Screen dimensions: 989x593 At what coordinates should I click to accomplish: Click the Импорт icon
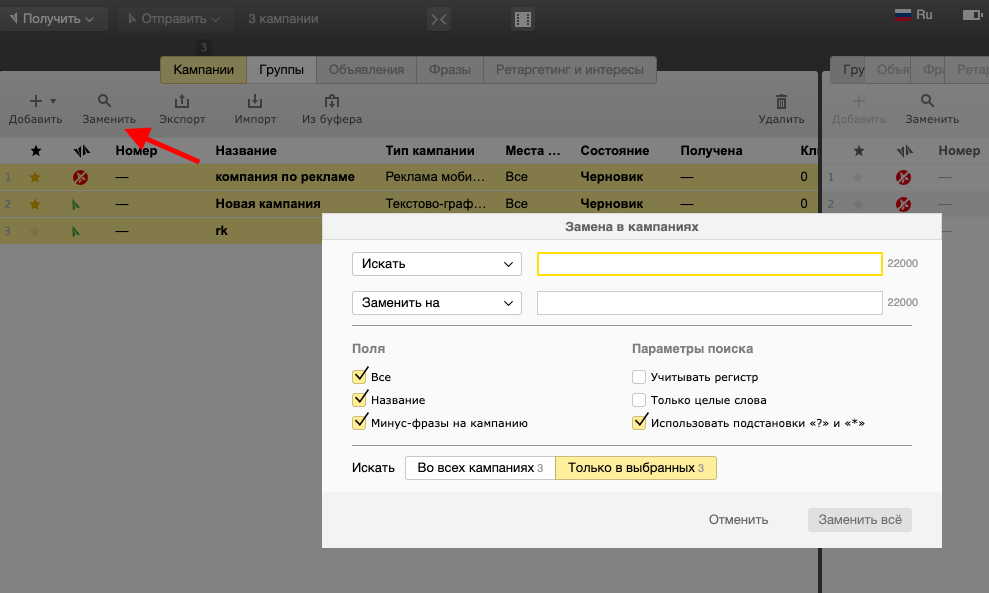click(x=255, y=101)
